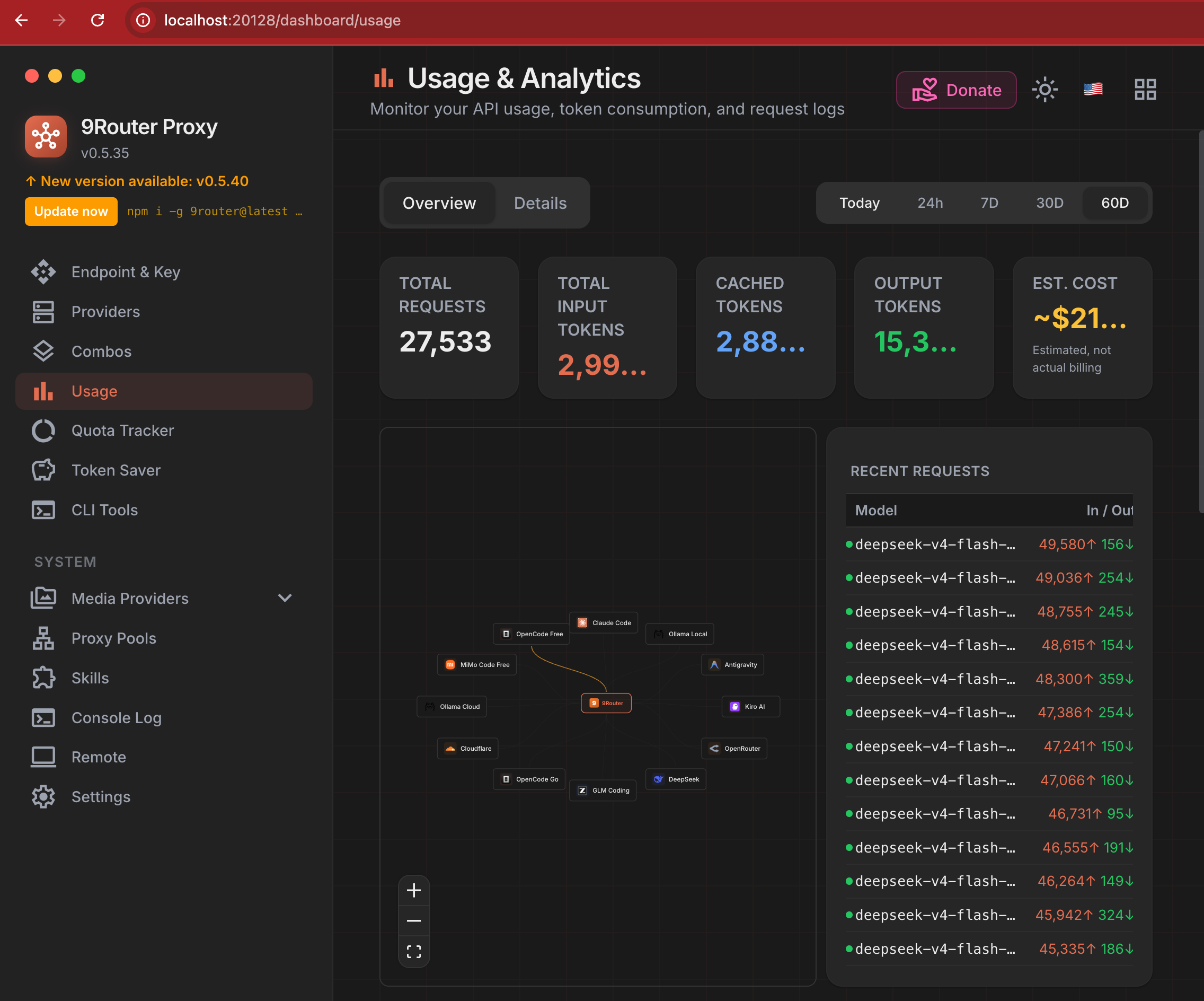The width and height of the screenshot is (1204, 1001).
Task: Open the Providers server icon
Action: [x=43, y=312]
